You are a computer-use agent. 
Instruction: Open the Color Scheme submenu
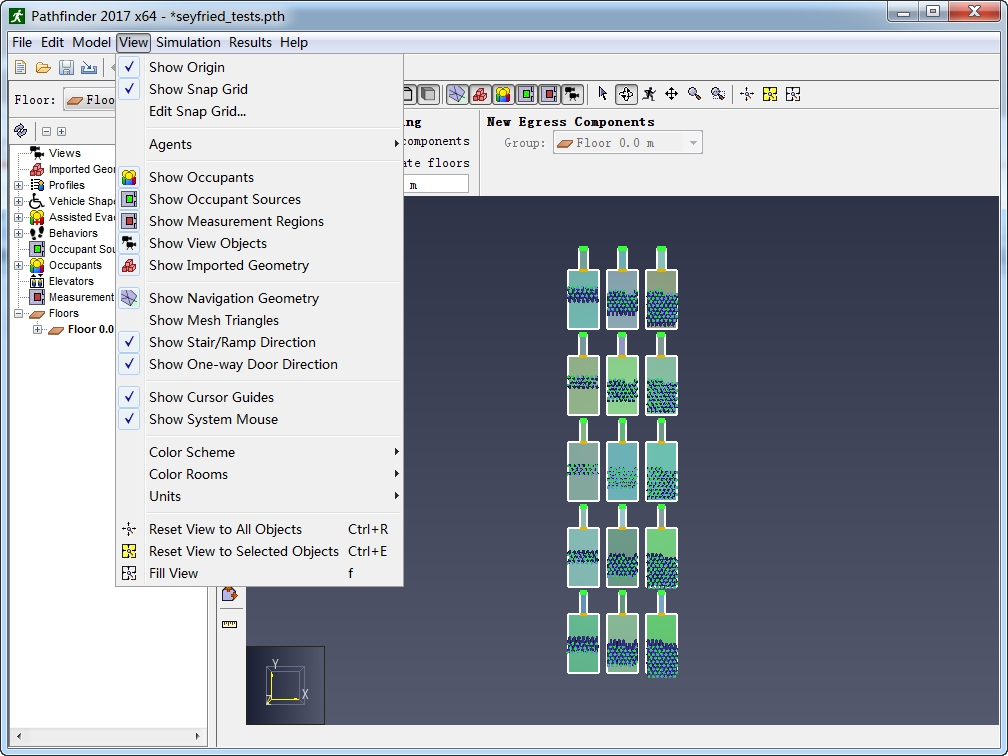tap(260, 453)
